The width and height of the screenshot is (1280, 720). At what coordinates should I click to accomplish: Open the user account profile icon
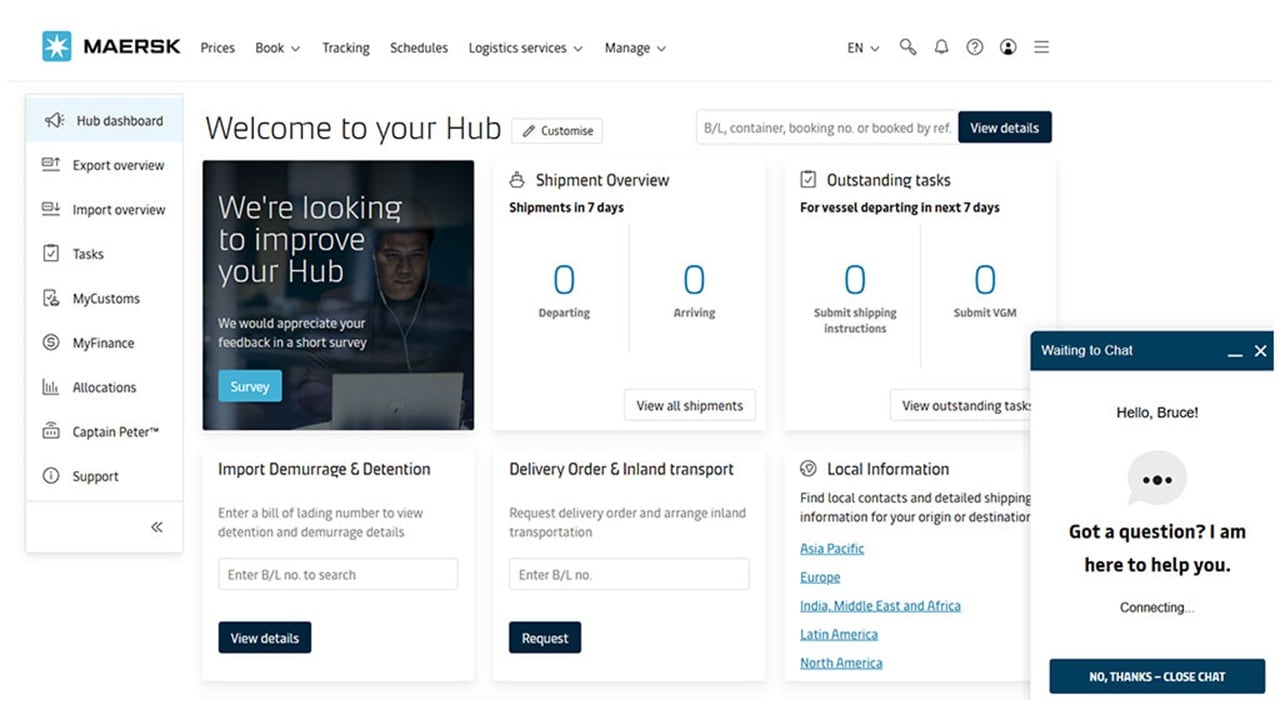[1008, 47]
